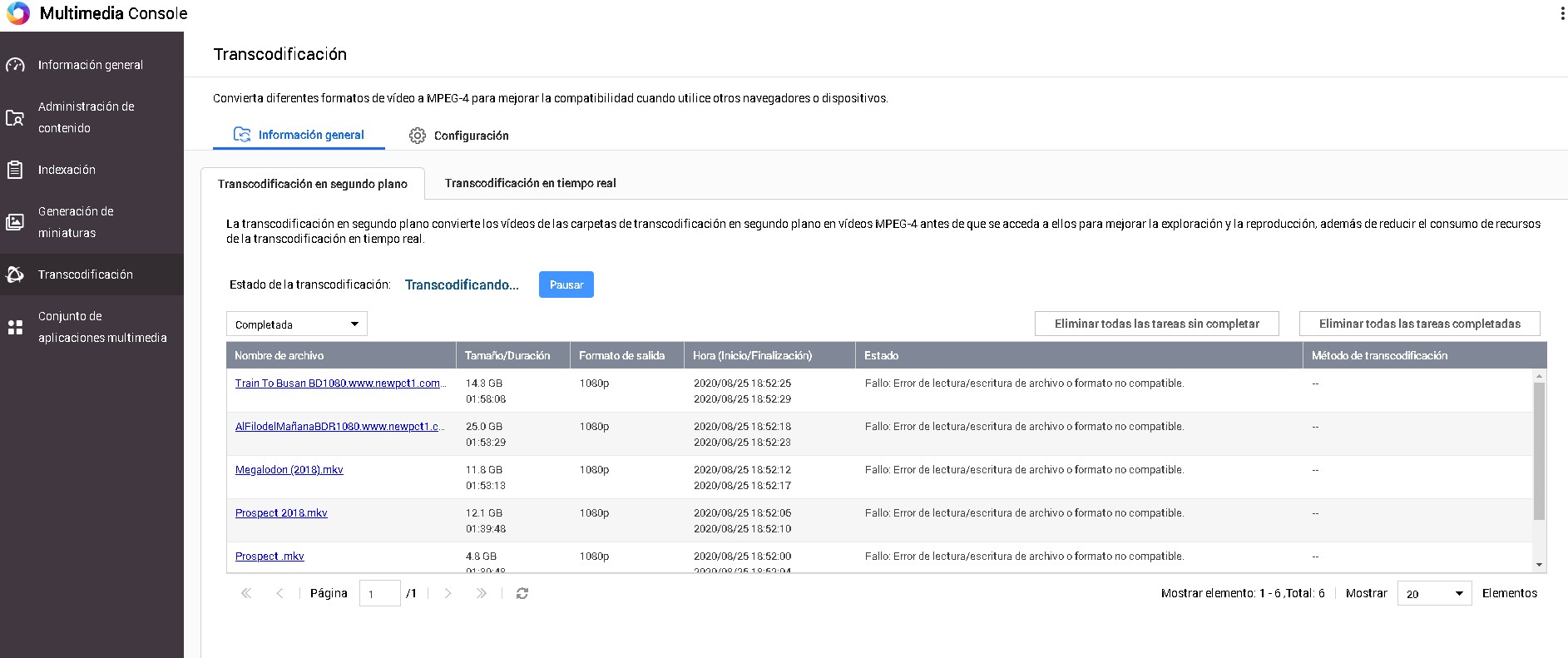
Task: Open the Megalodon (2018).mkv file link
Action: [289, 470]
